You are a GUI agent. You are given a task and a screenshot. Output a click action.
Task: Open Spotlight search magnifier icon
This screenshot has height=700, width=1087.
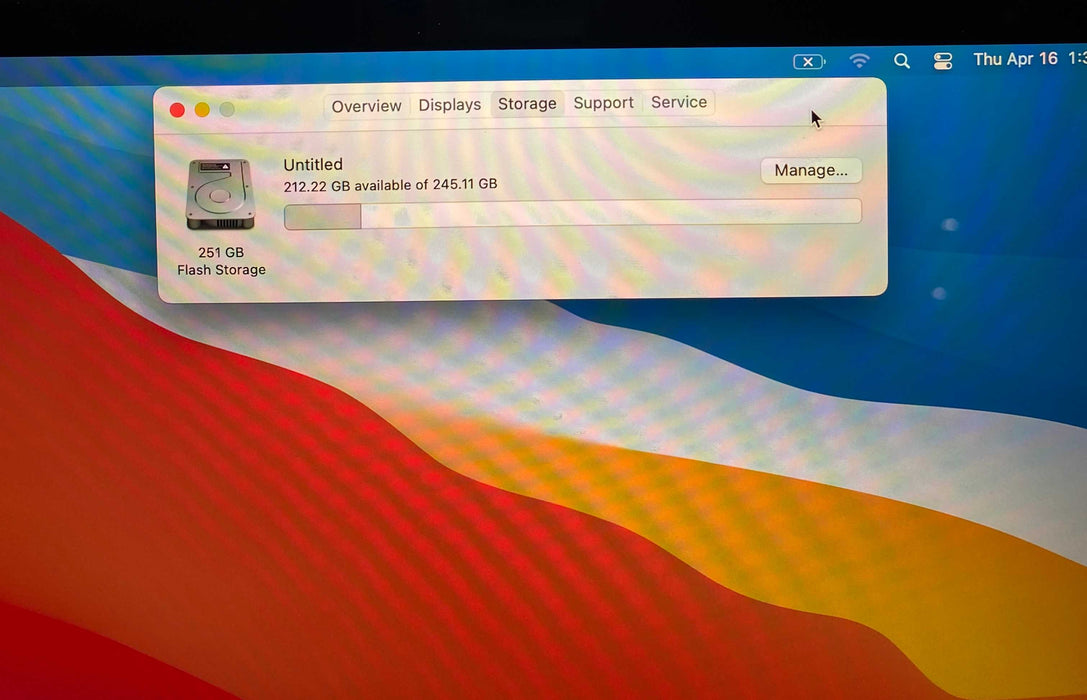(x=901, y=61)
